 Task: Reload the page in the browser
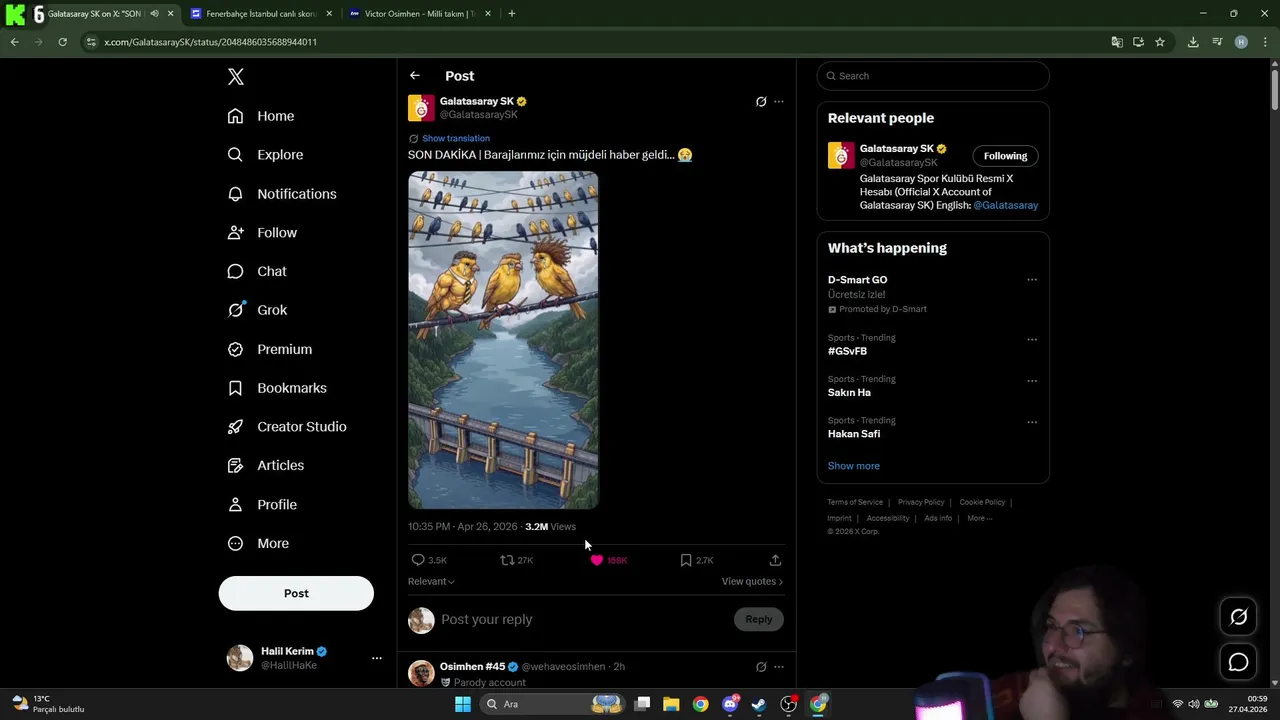(x=62, y=42)
